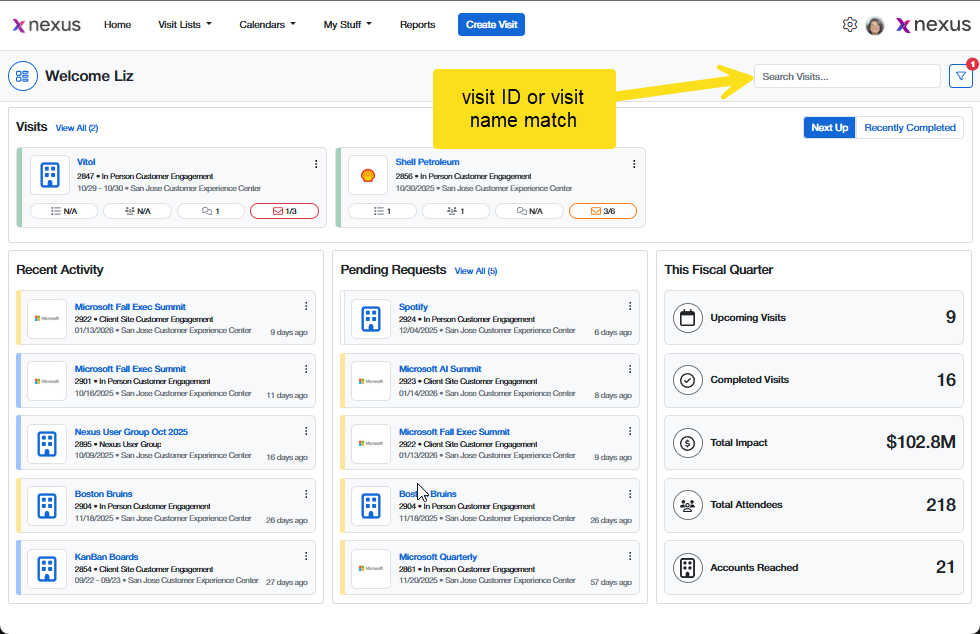Image resolution: width=980 pixels, height=634 pixels.
Task: Expand the Visit Lists dropdown menu
Action: click(185, 25)
